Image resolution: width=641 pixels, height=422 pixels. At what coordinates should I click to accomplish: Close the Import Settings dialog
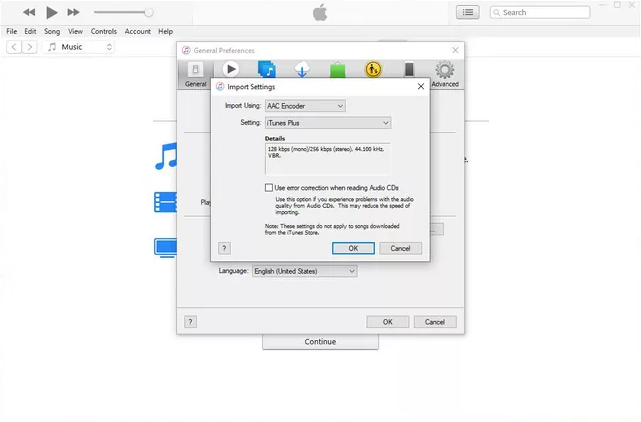click(x=421, y=86)
